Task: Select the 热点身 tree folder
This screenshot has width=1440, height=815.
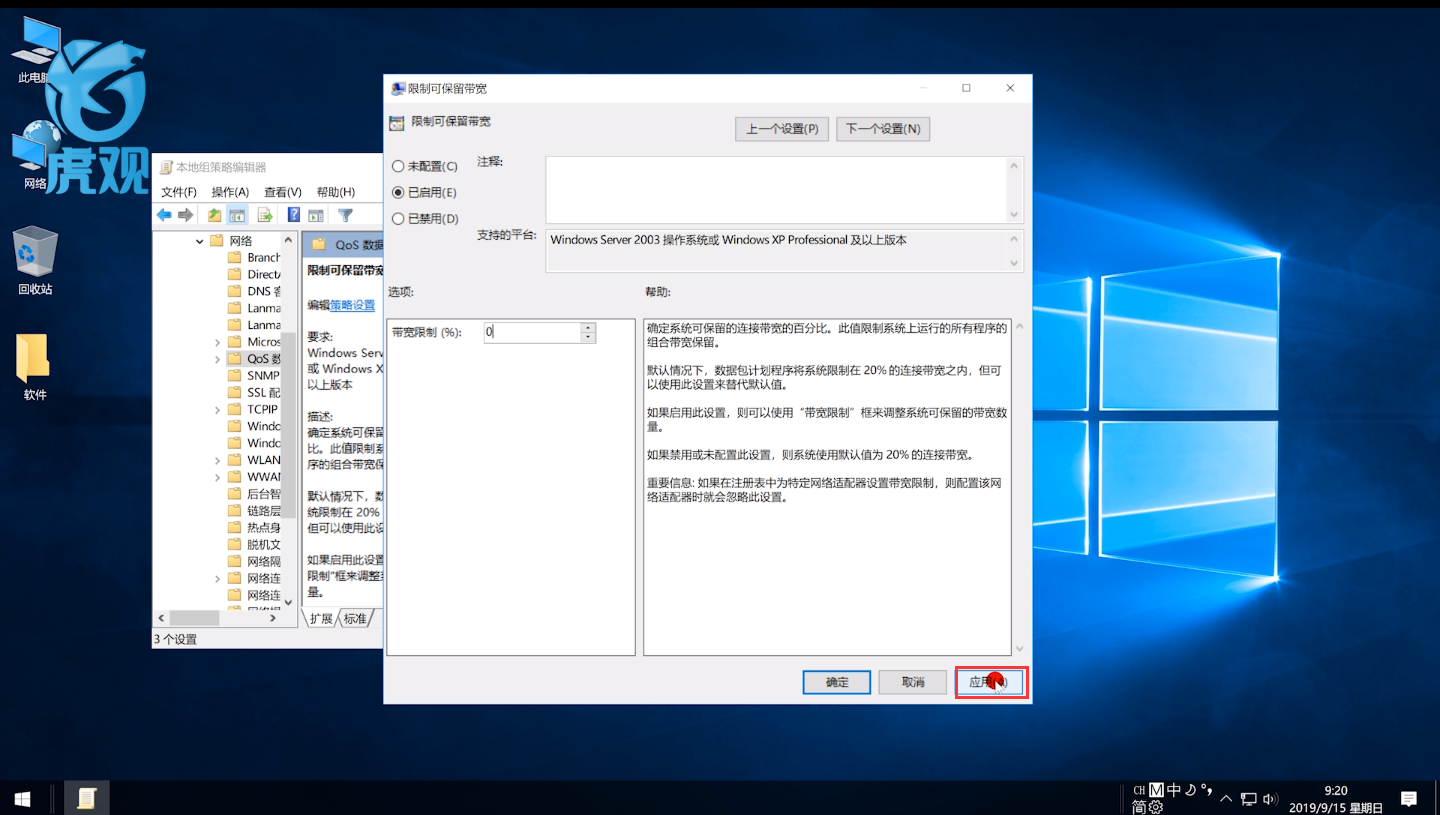Action: 254,528
